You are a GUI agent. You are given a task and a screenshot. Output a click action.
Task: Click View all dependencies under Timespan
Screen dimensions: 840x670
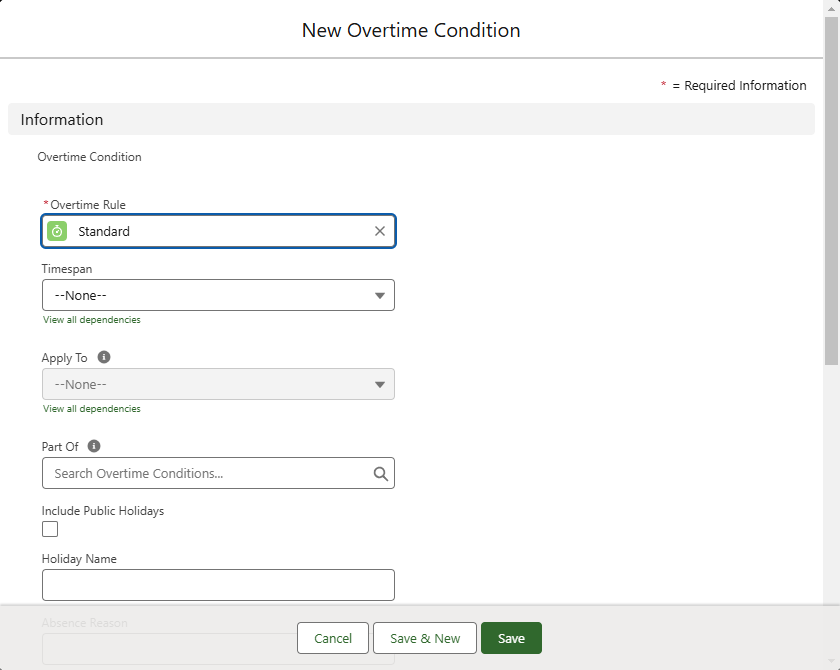[x=92, y=320]
